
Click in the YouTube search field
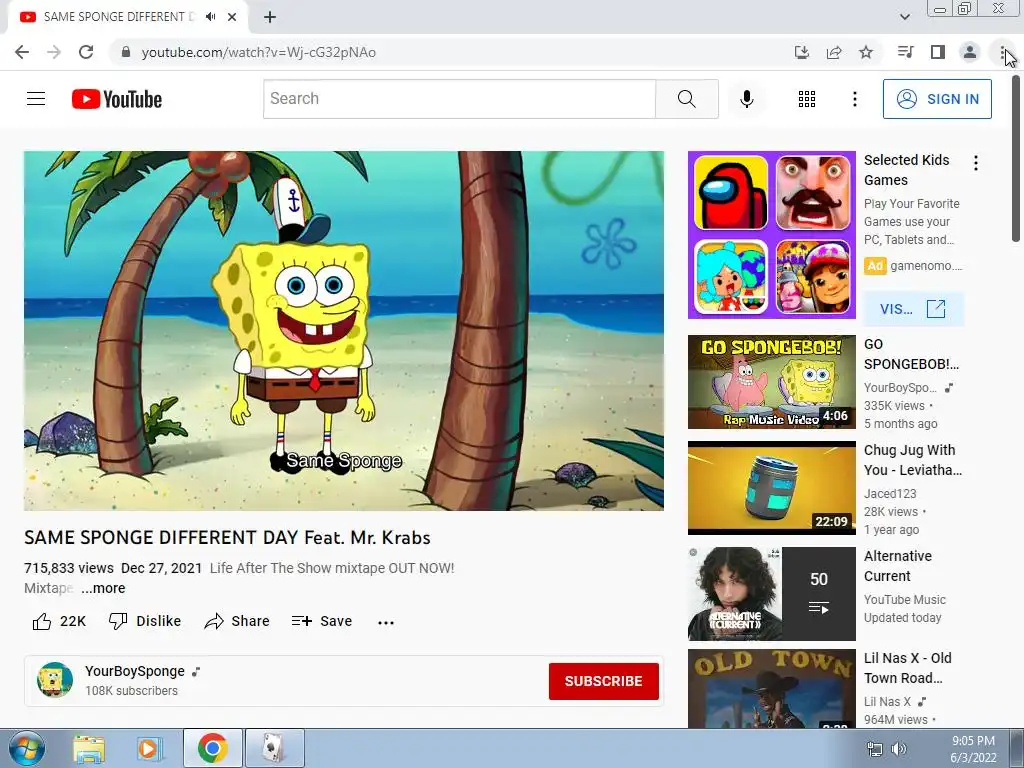(x=459, y=99)
